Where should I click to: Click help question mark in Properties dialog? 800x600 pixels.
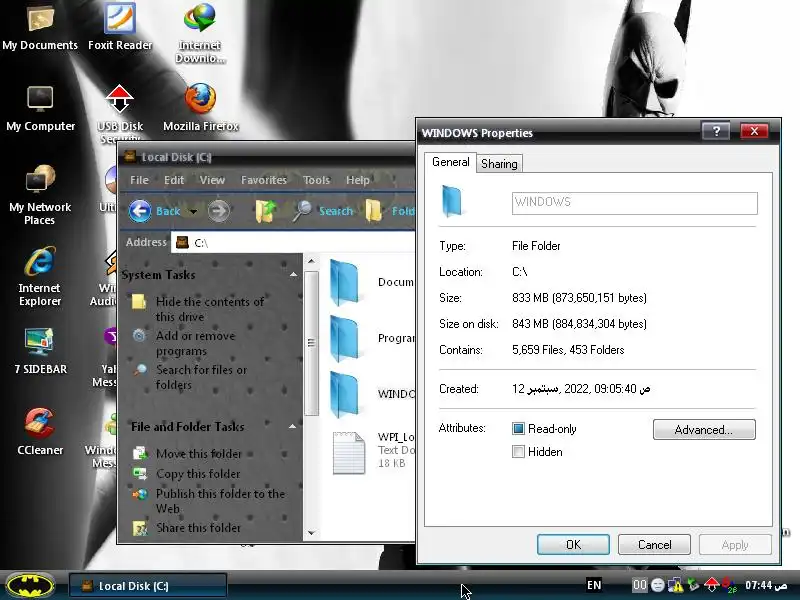pyautogui.click(x=716, y=131)
